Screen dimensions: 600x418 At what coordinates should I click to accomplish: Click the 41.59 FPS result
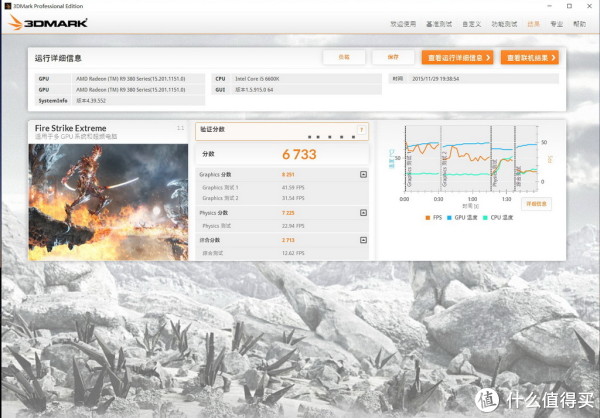coord(293,188)
